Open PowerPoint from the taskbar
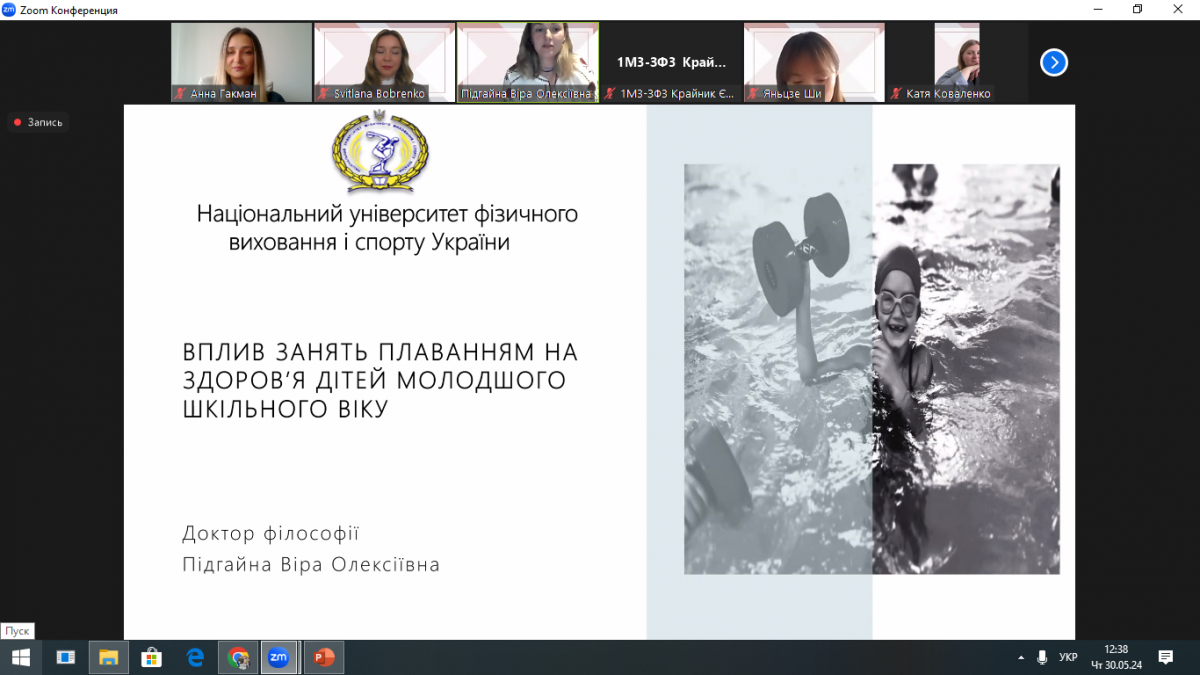Viewport: 1200px width, 675px height. tap(323, 657)
